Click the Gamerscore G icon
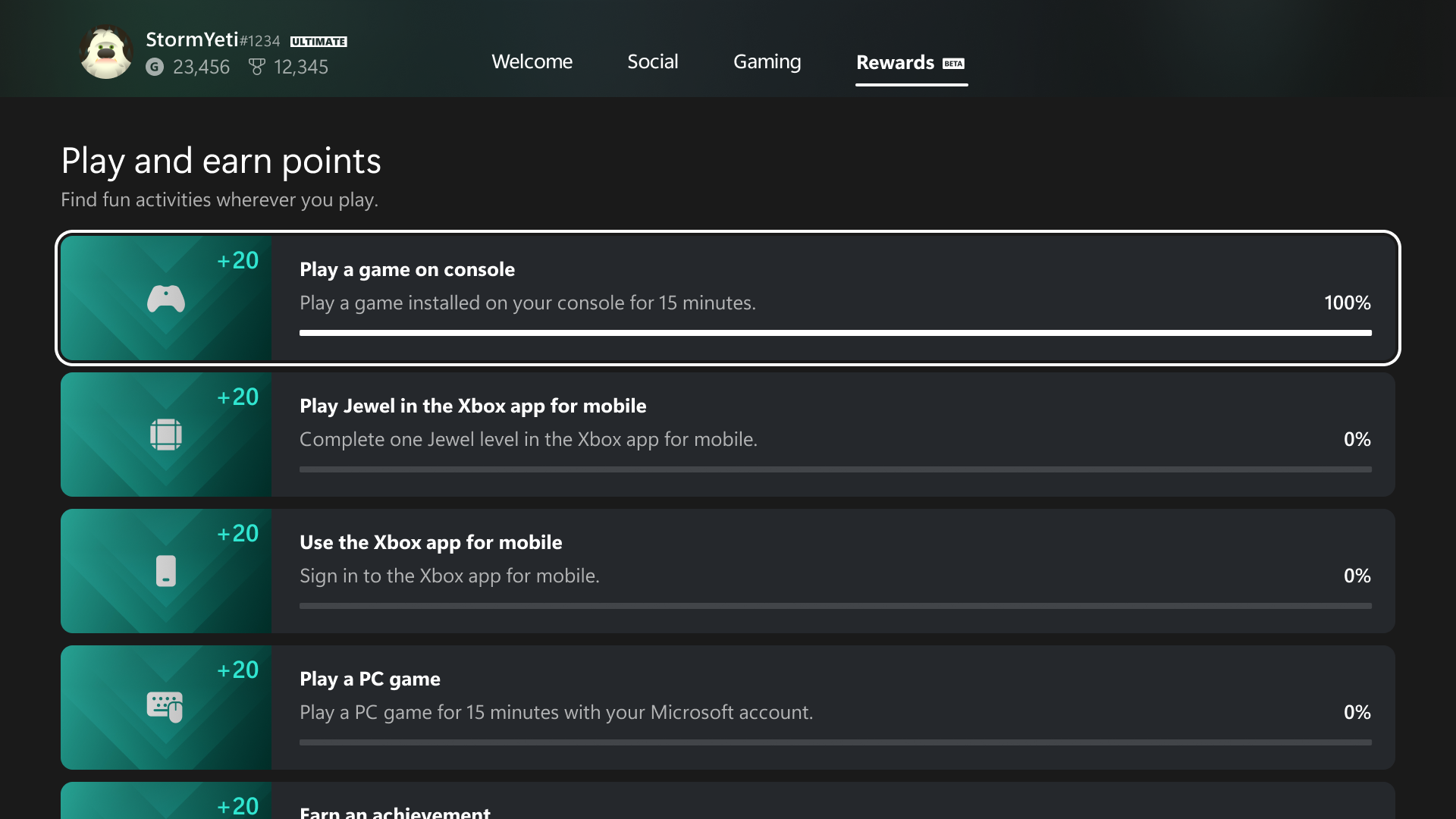Image resolution: width=1456 pixels, height=819 pixels. (155, 67)
